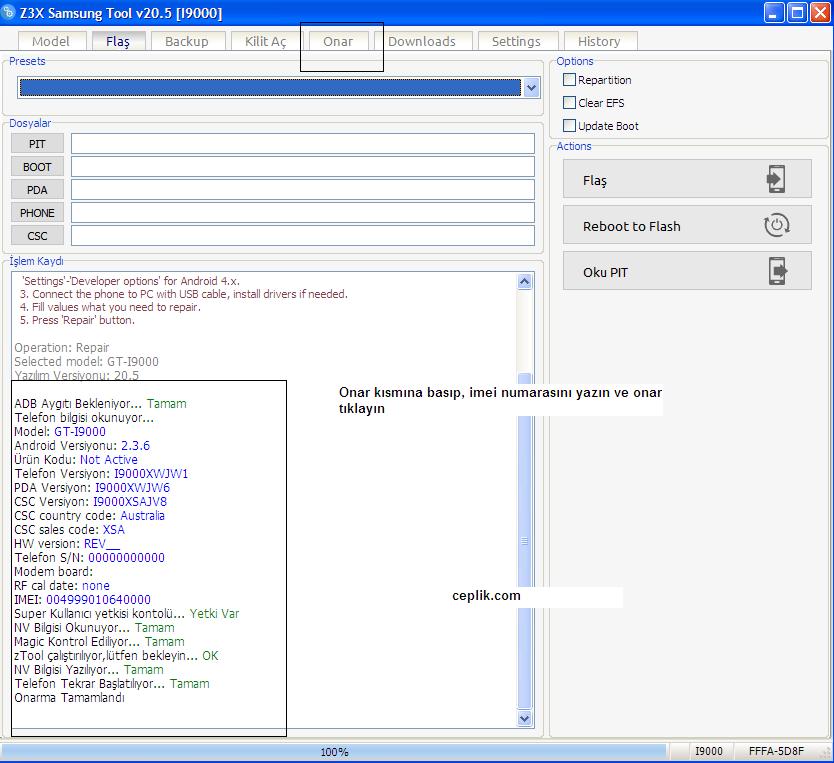
Task: Click the CSC country code Australia text
Action: [143, 515]
